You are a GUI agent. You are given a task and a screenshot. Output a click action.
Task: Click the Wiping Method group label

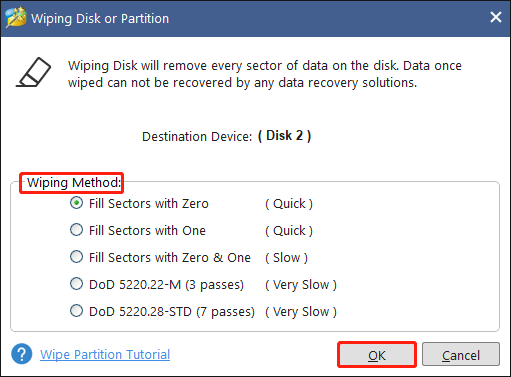74,183
